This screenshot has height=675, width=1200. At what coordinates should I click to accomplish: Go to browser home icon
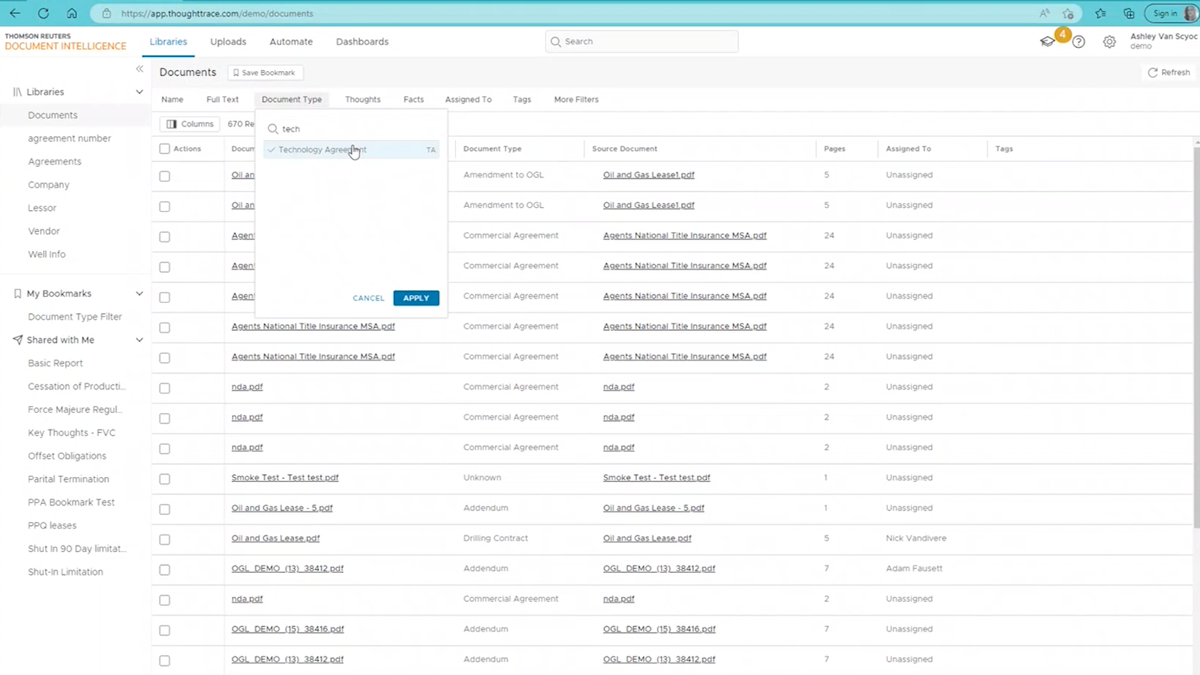pos(72,13)
